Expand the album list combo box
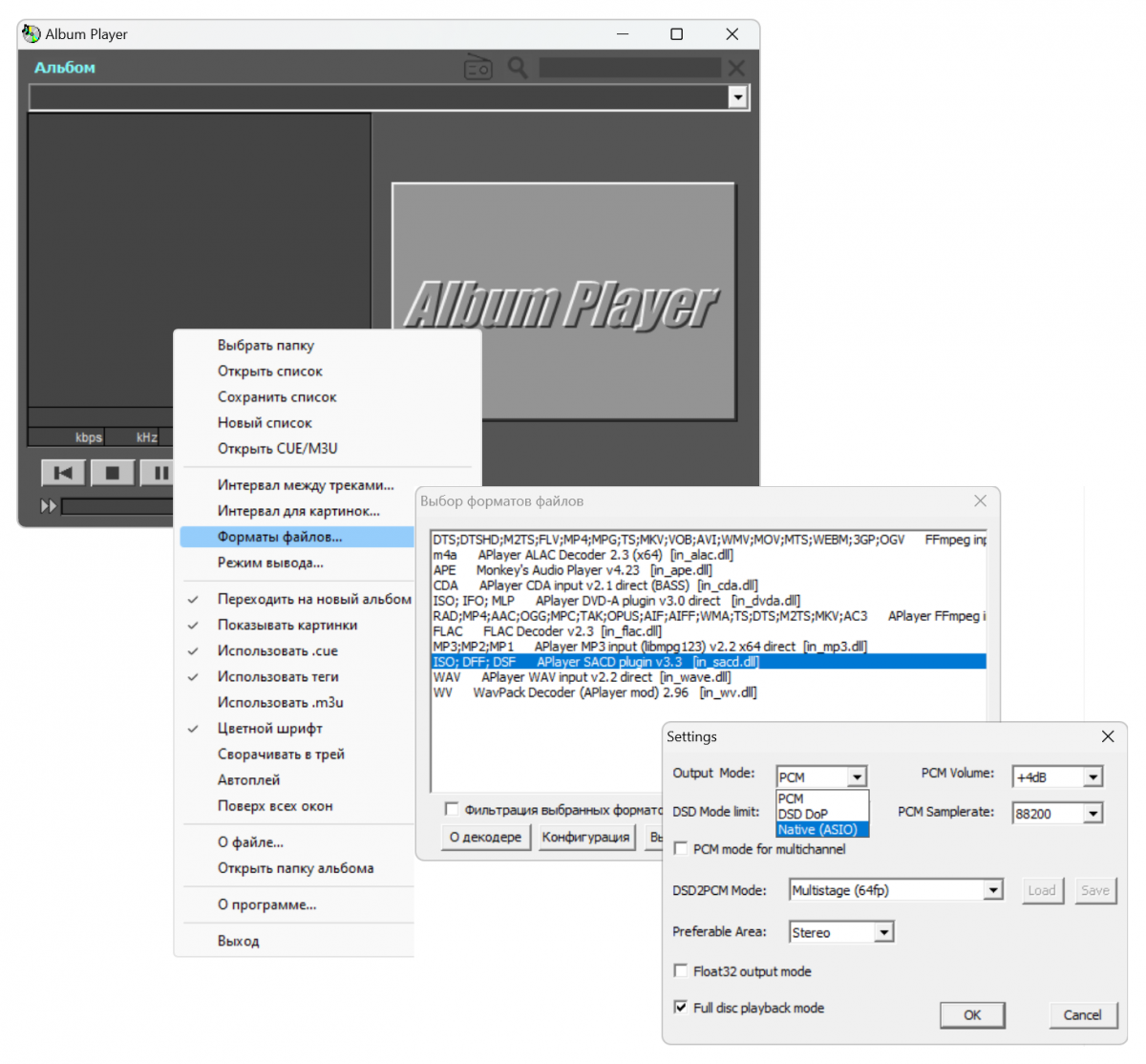Screen dimensions: 1146x1064 point(737,97)
